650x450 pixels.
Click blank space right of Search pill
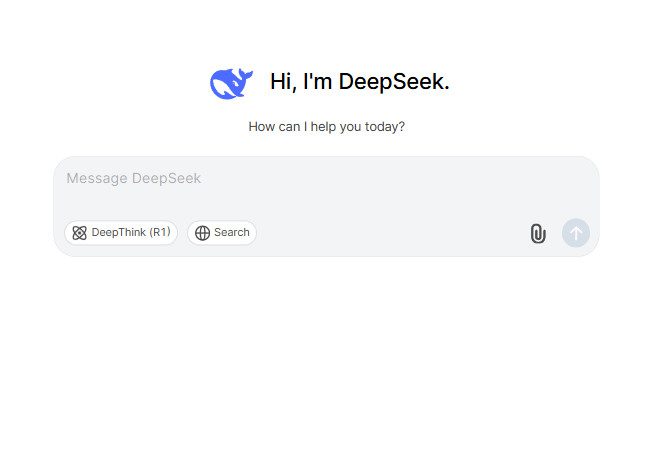coord(390,233)
